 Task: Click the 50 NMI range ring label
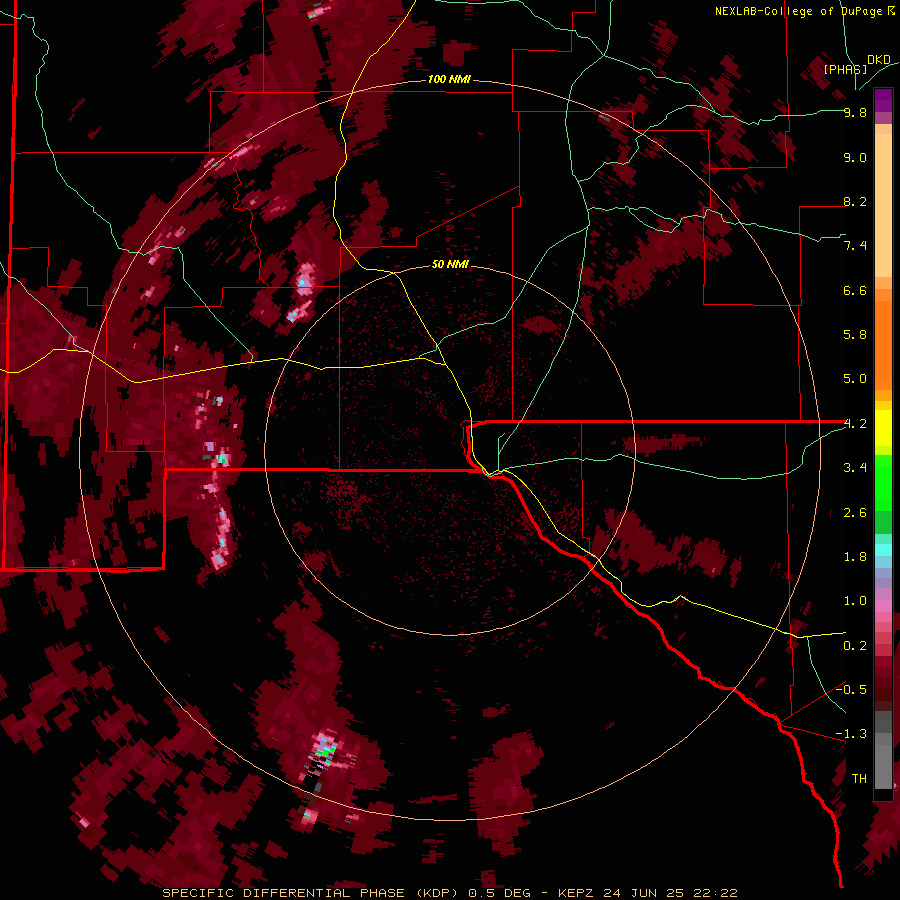tap(450, 264)
